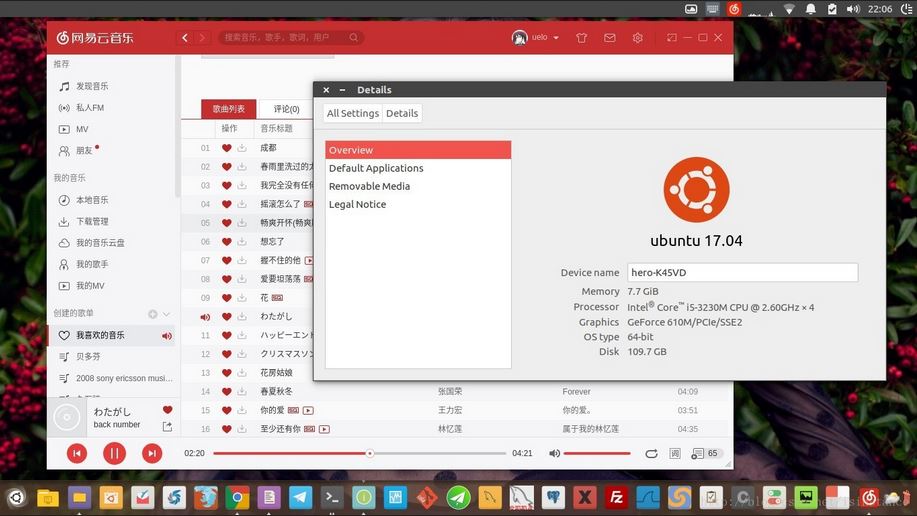Image resolution: width=917 pixels, height=516 pixels.
Task: Open the play queue with 65 songs
Action: [x=706, y=453]
